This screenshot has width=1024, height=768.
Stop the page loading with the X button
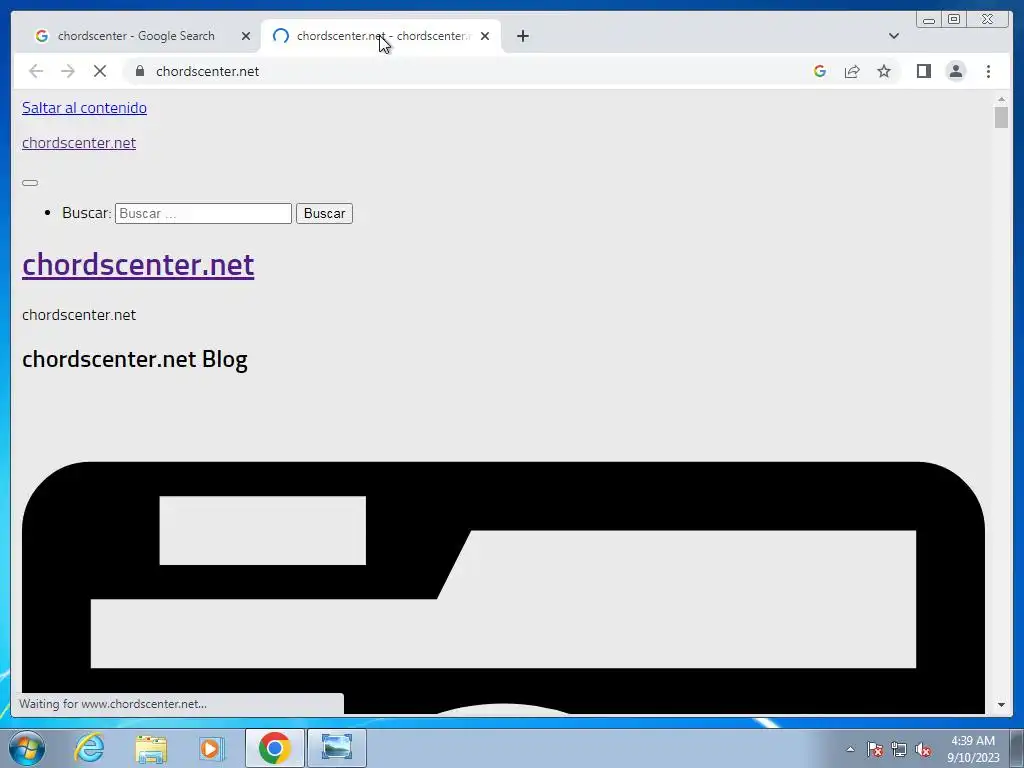point(99,71)
